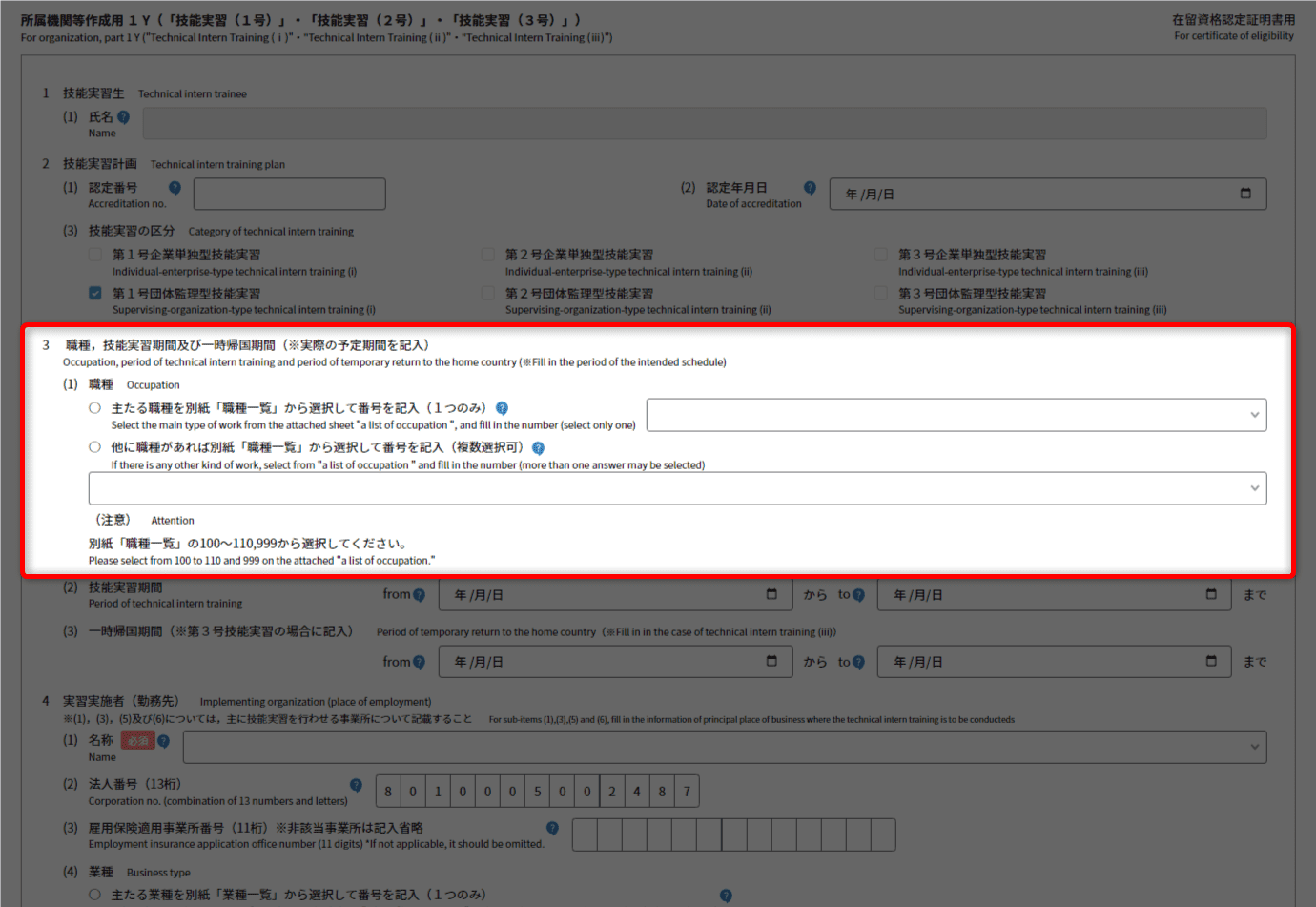Check 第3号団体監理型技能実習 checkbox

881,293
